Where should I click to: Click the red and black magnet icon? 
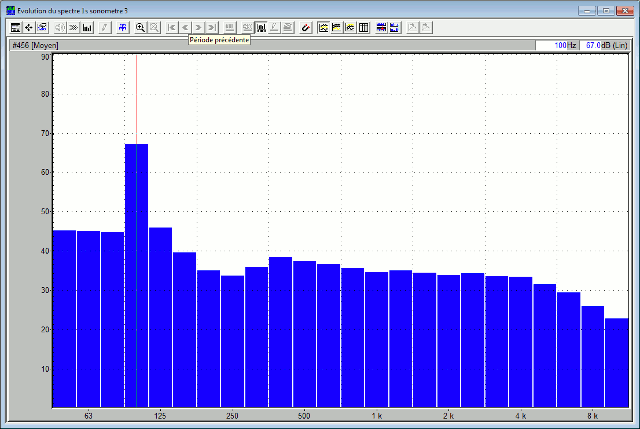[305, 27]
